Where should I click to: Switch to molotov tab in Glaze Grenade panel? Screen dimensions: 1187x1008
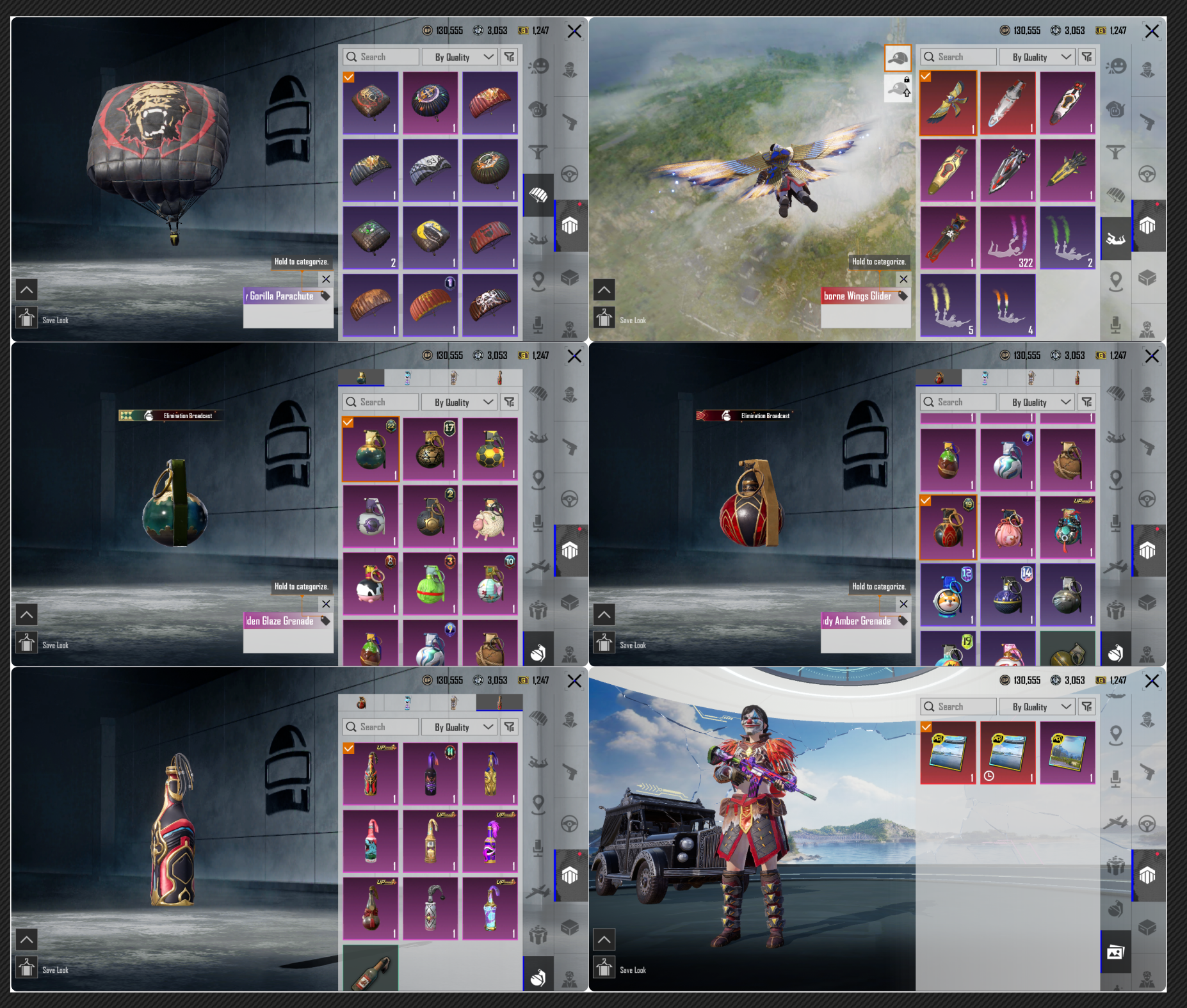click(x=499, y=378)
